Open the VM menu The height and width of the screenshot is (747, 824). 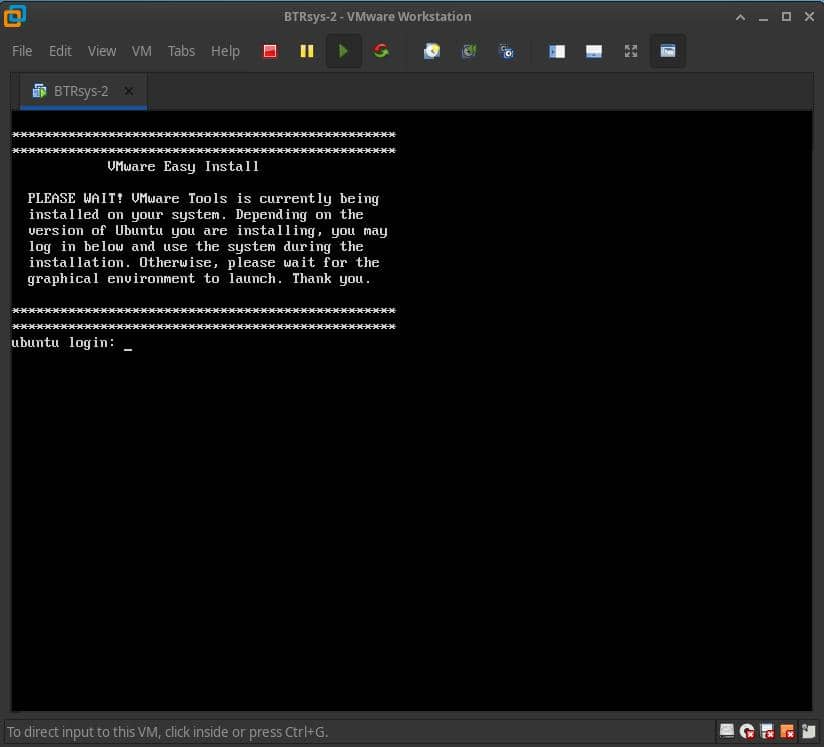(142, 51)
